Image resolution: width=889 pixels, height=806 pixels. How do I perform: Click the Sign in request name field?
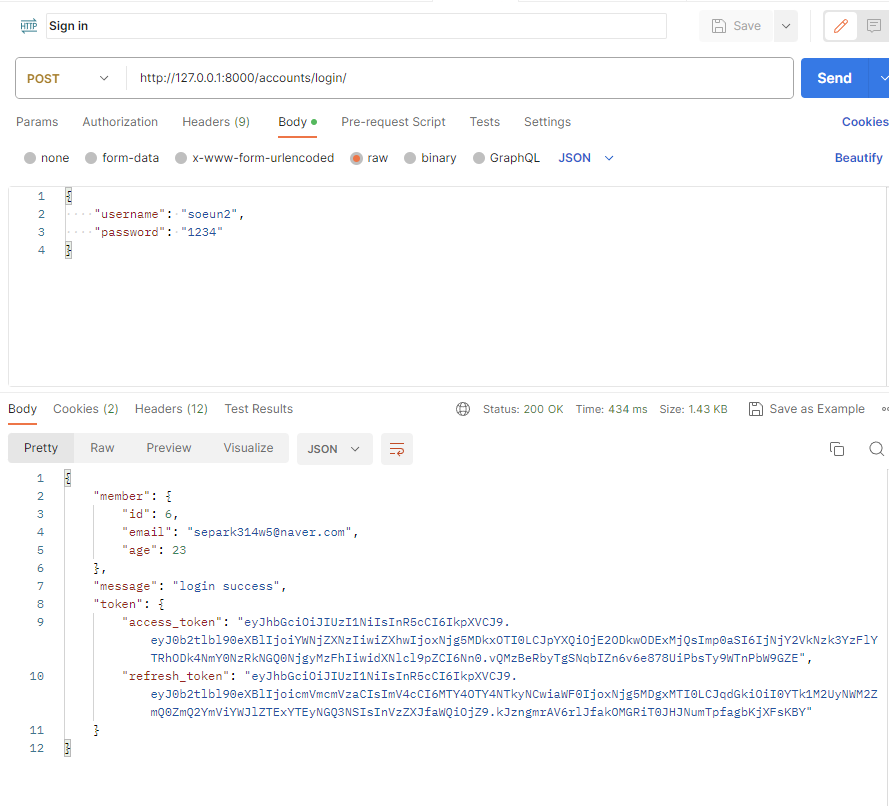coord(356,26)
